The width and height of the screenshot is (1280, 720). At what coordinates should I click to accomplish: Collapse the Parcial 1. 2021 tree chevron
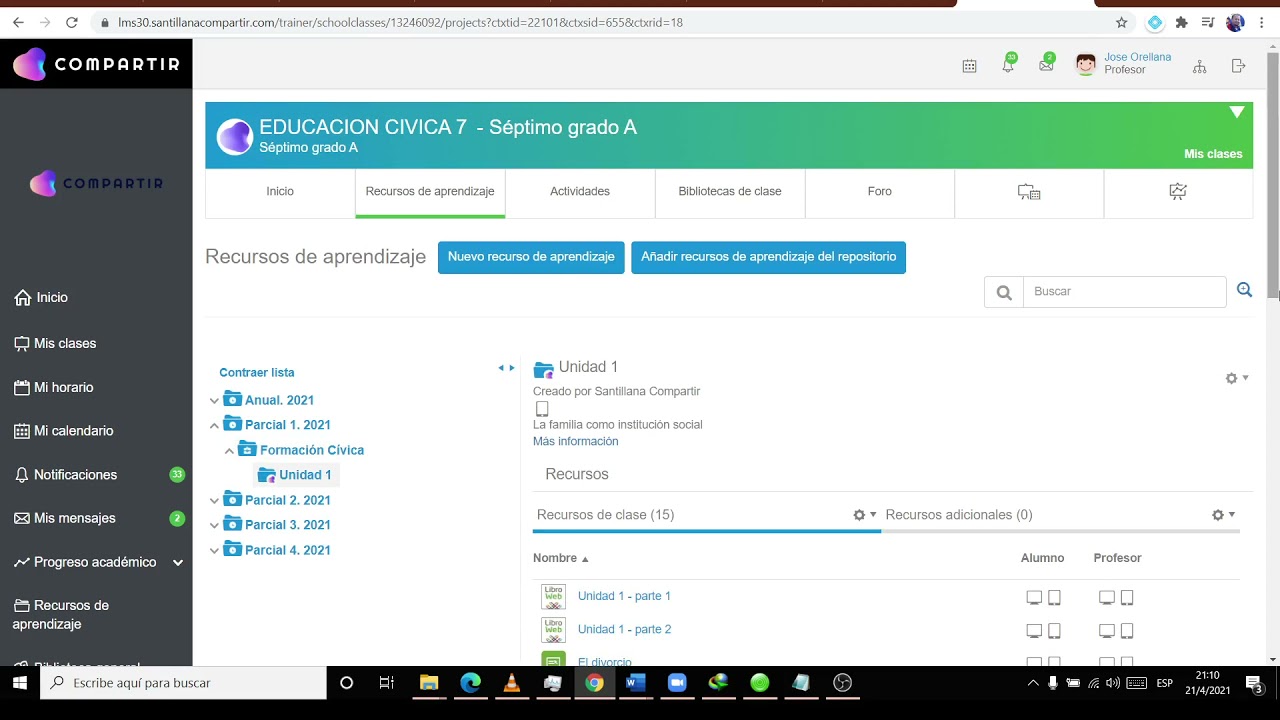point(214,425)
